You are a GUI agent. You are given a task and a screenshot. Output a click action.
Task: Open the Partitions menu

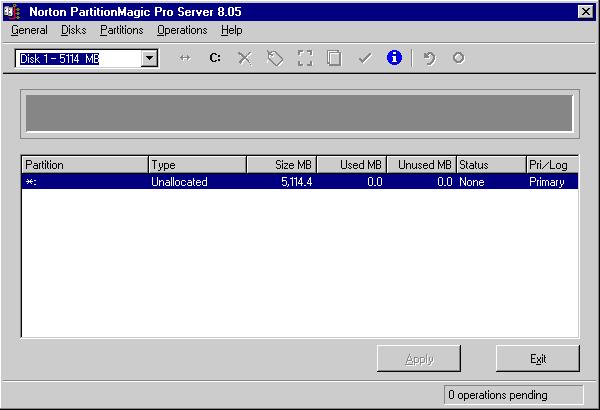click(x=122, y=30)
